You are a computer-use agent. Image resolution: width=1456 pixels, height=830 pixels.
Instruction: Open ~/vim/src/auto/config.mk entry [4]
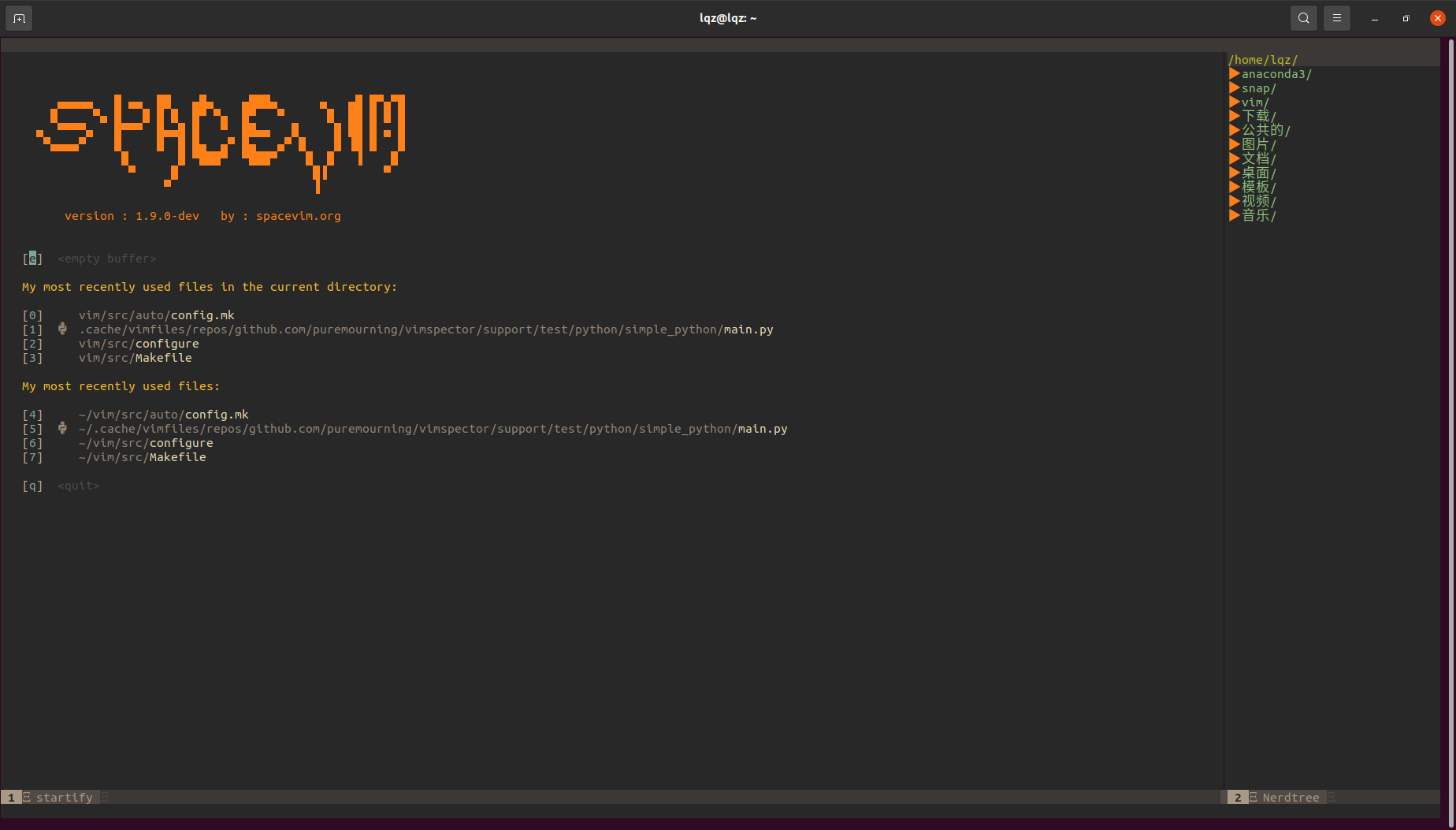coord(164,415)
